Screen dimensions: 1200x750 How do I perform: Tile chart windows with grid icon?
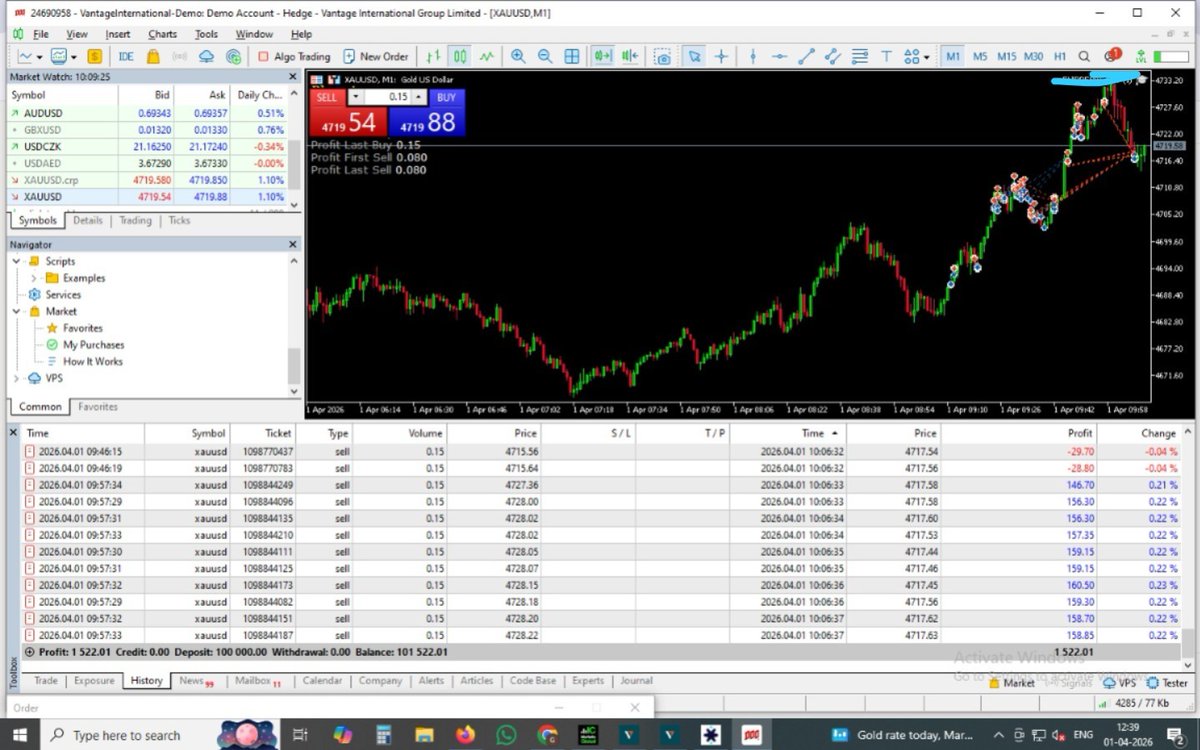pos(572,57)
